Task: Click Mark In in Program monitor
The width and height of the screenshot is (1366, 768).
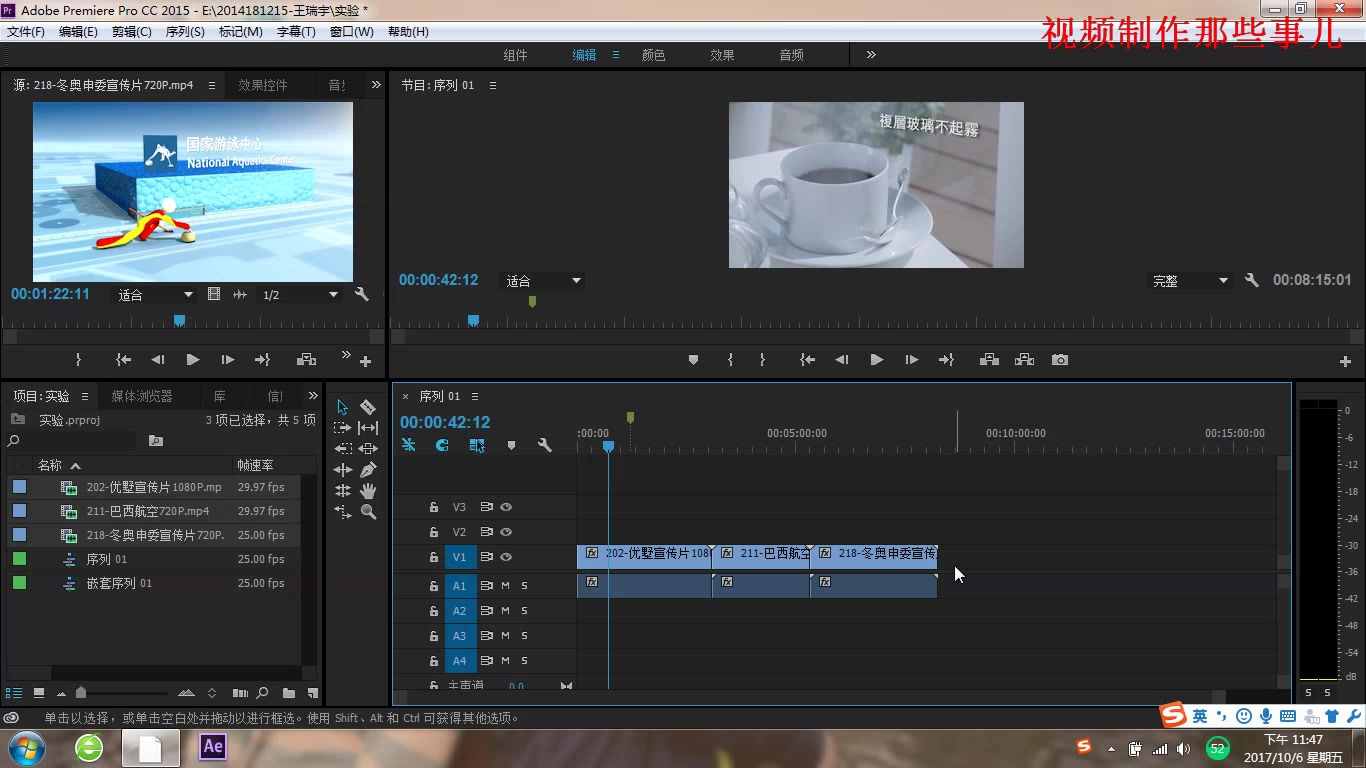Action: pyautogui.click(x=730, y=360)
